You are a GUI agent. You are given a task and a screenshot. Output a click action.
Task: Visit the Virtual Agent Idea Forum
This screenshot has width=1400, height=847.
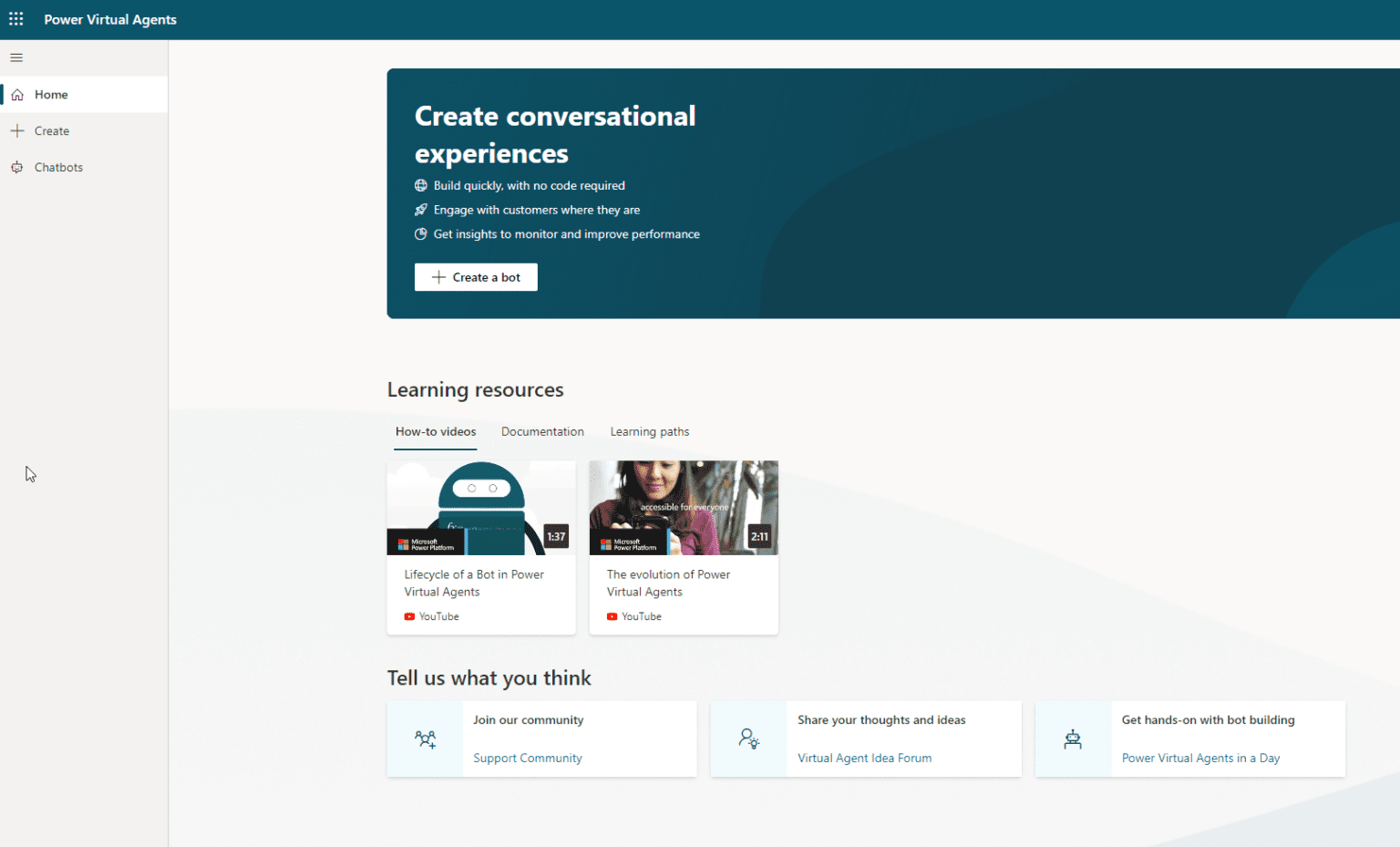pos(864,758)
